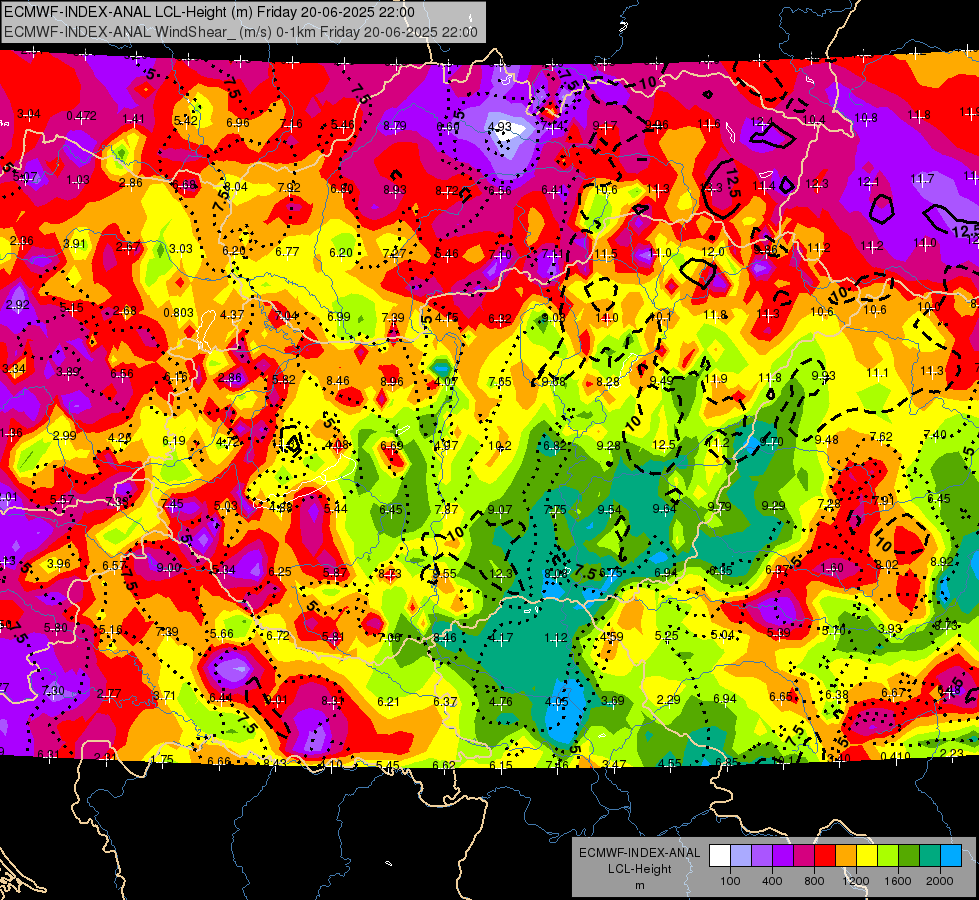Click the map value '10.2'

pos(499,445)
